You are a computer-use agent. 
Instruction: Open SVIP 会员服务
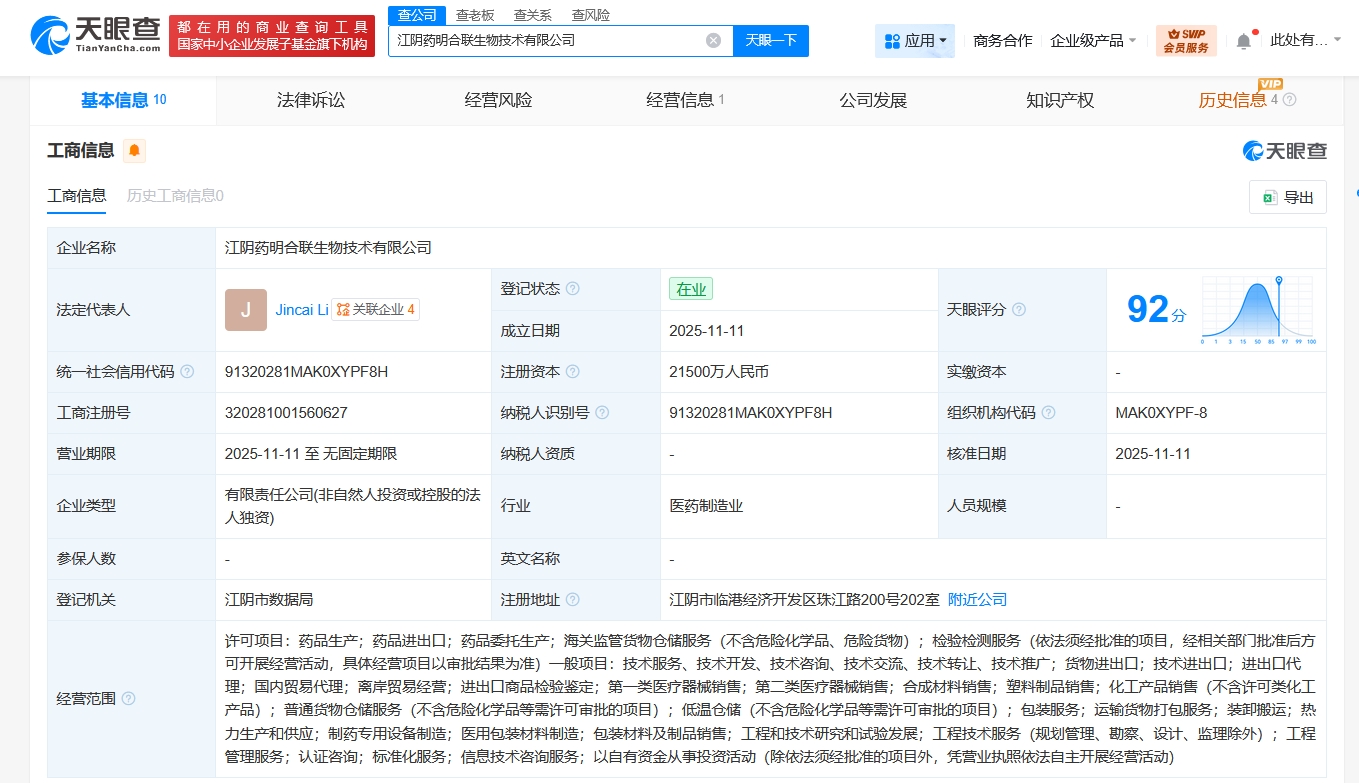(x=1185, y=41)
